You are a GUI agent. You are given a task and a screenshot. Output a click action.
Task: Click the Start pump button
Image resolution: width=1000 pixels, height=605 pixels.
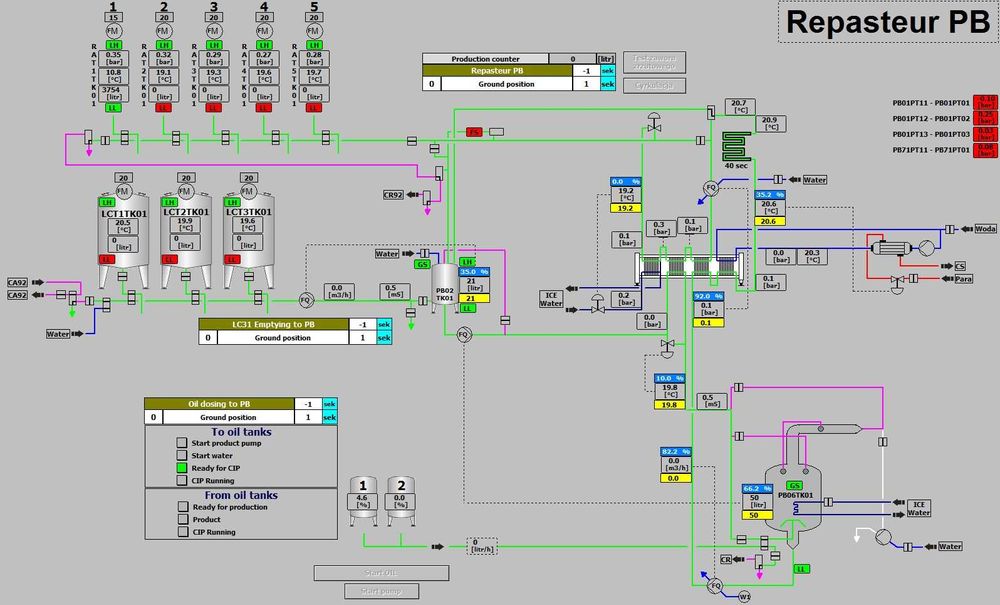pyautogui.click(x=381, y=591)
